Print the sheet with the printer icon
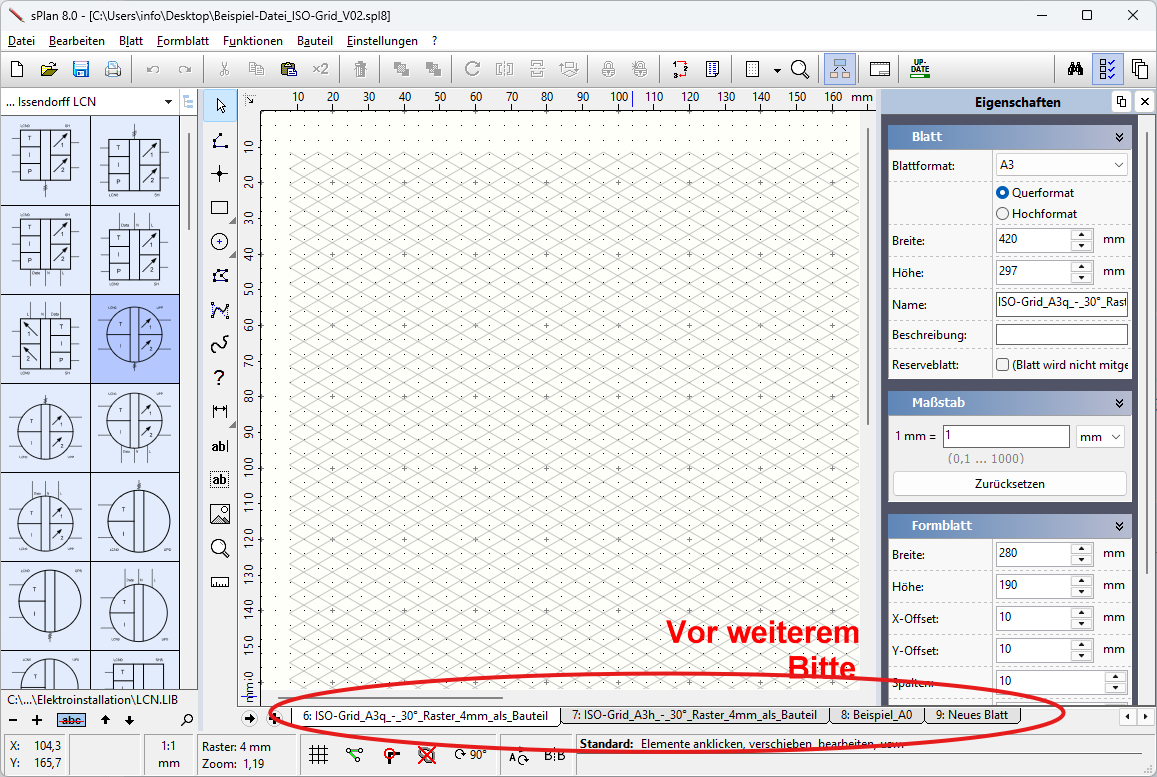This screenshot has width=1157, height=777. 112,69
